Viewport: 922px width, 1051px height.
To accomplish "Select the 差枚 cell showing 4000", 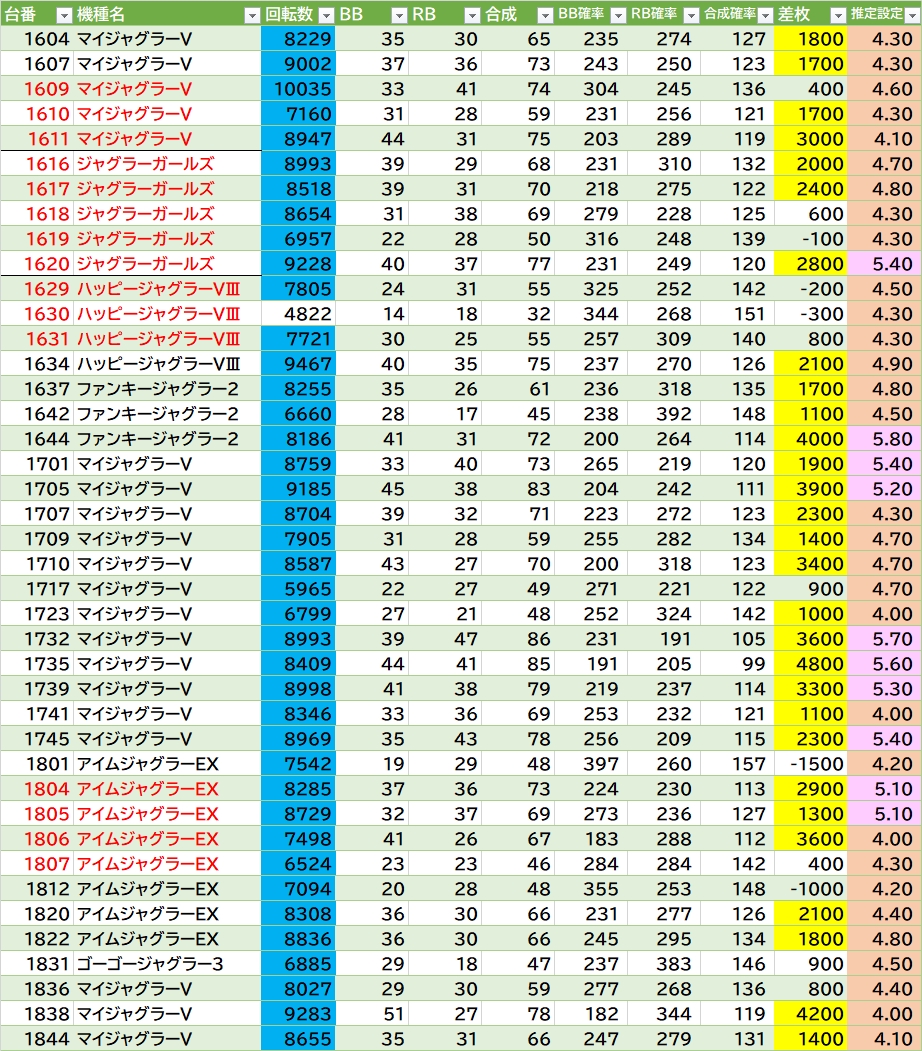I will 811,439.
